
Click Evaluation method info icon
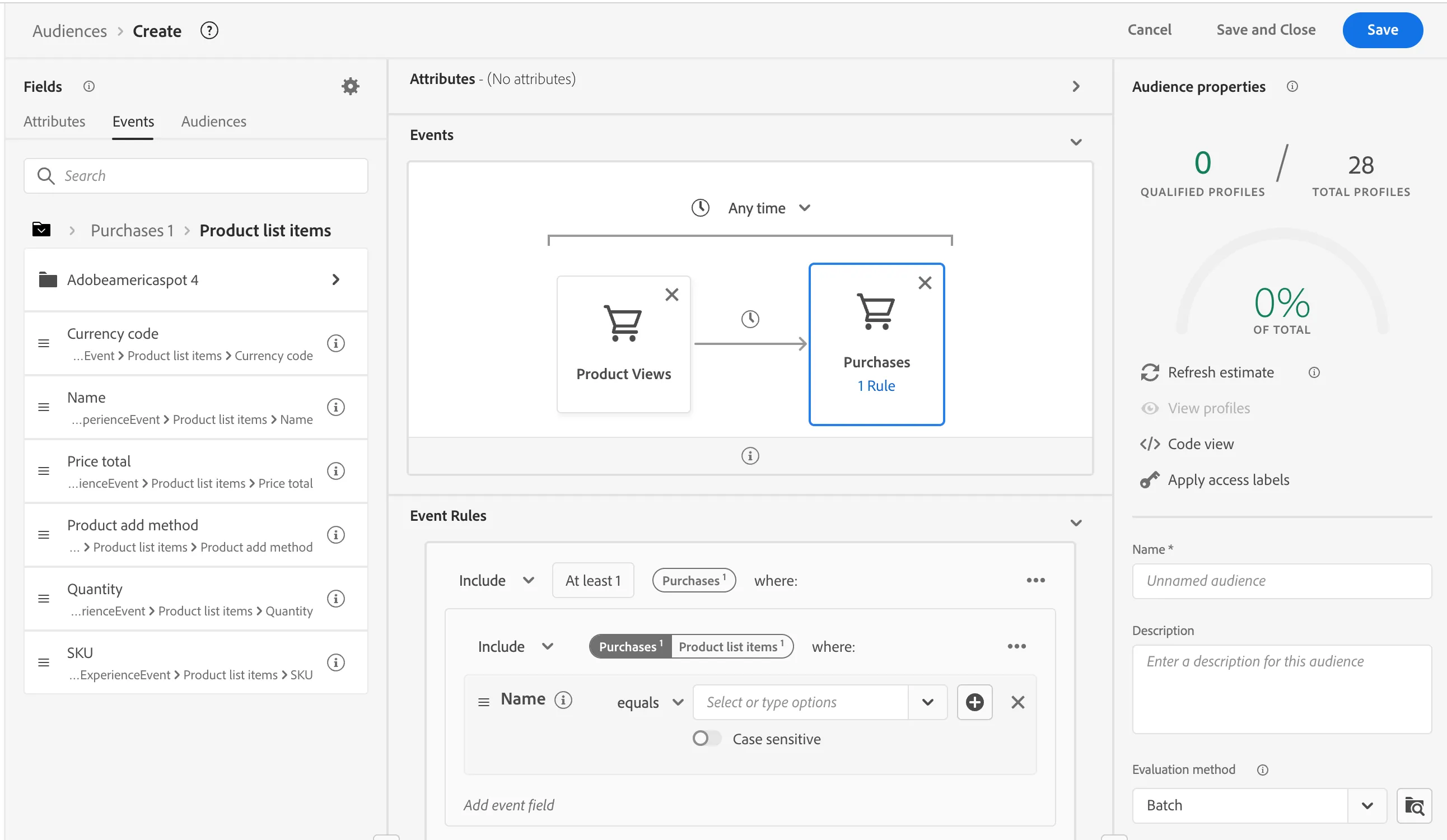pyautogui.click(x=1263, y=770)
